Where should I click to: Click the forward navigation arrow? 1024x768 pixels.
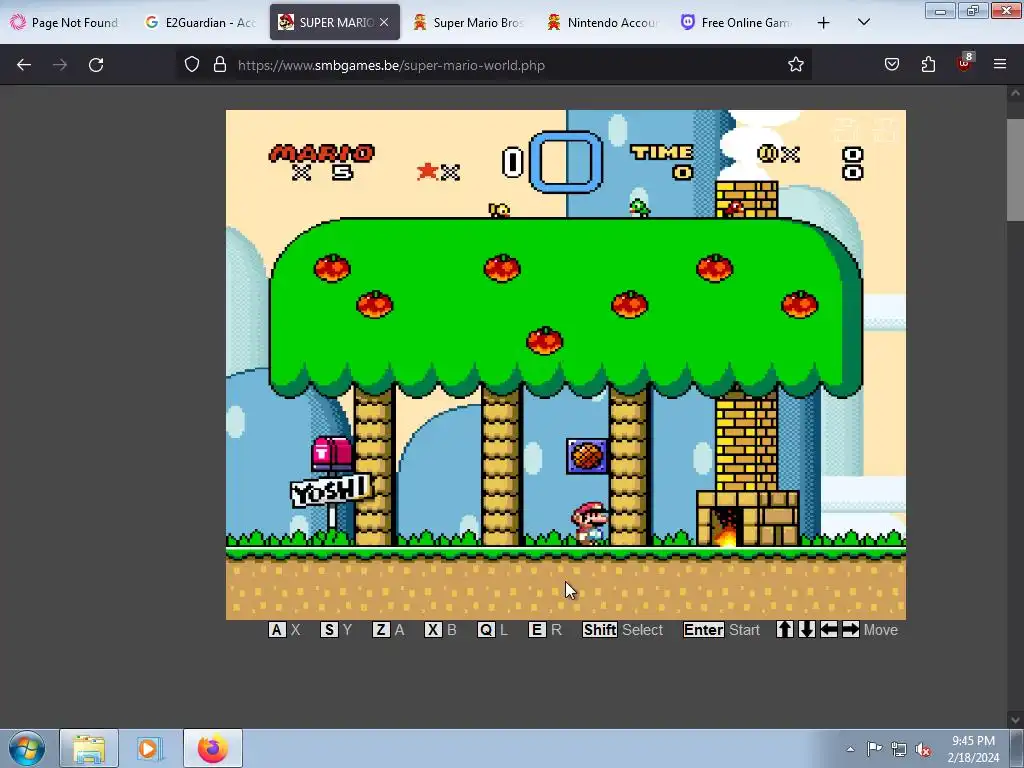pyautogui.click(x=60, y=65)
